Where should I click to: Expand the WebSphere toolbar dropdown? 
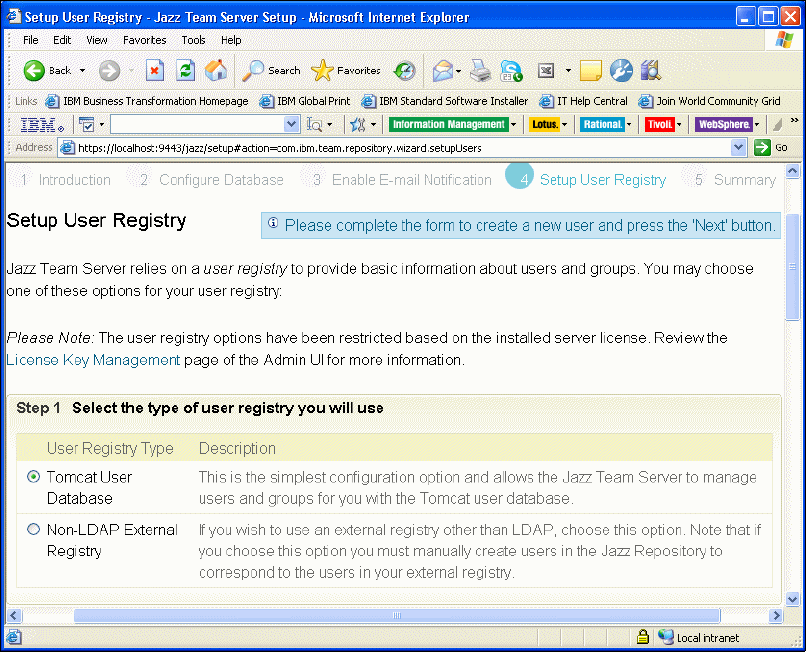757,124
